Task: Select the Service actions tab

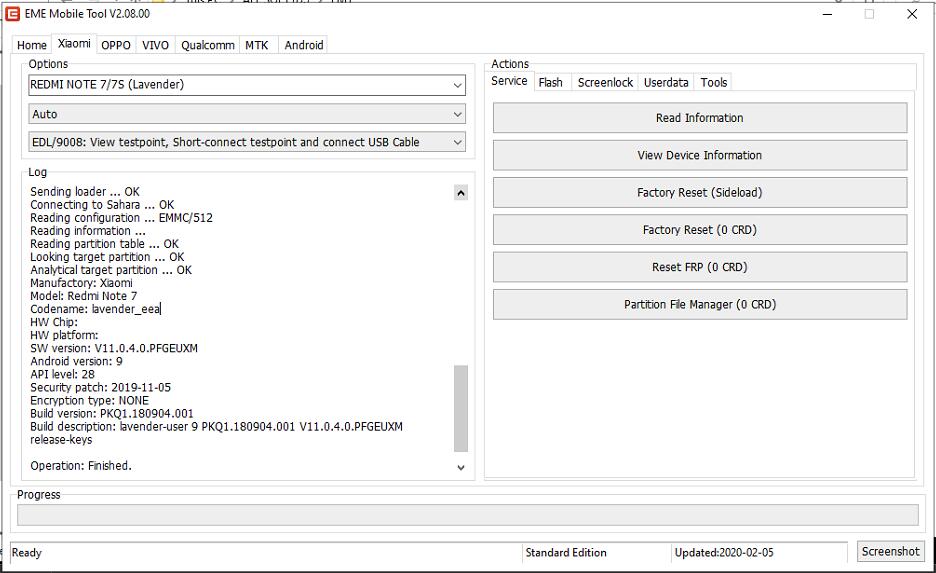Action: click(x=509, y=81)
